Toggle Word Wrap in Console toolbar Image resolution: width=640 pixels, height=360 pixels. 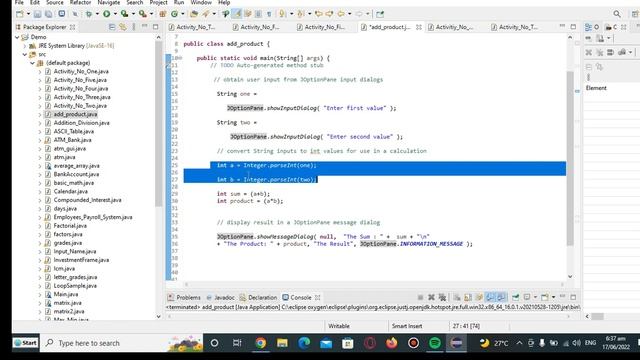479,297
